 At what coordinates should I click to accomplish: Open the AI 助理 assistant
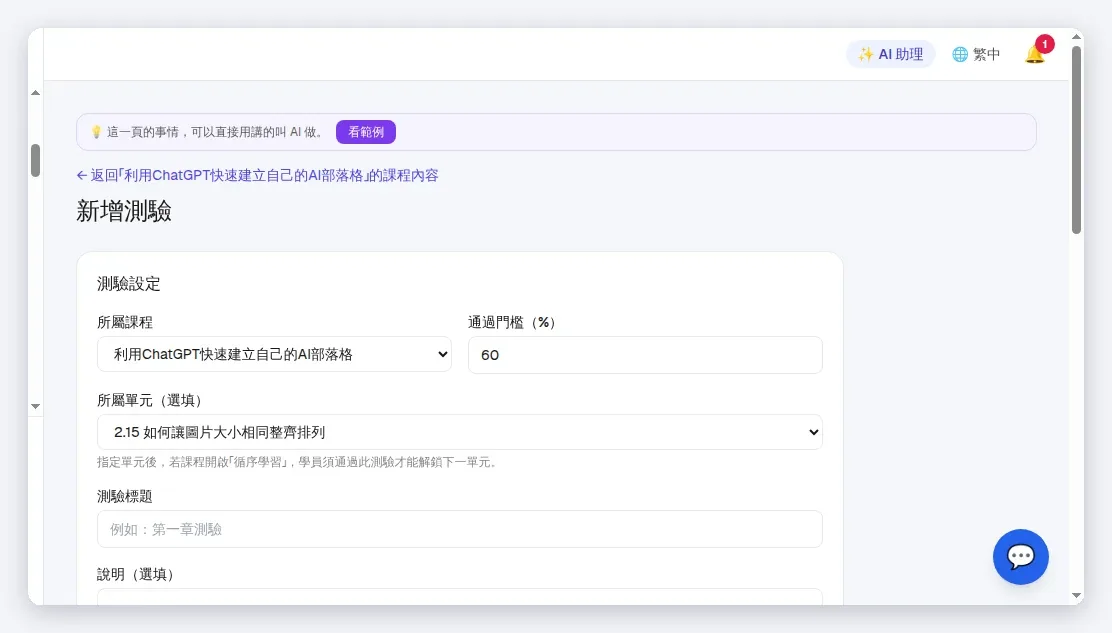tap(891, 54)
